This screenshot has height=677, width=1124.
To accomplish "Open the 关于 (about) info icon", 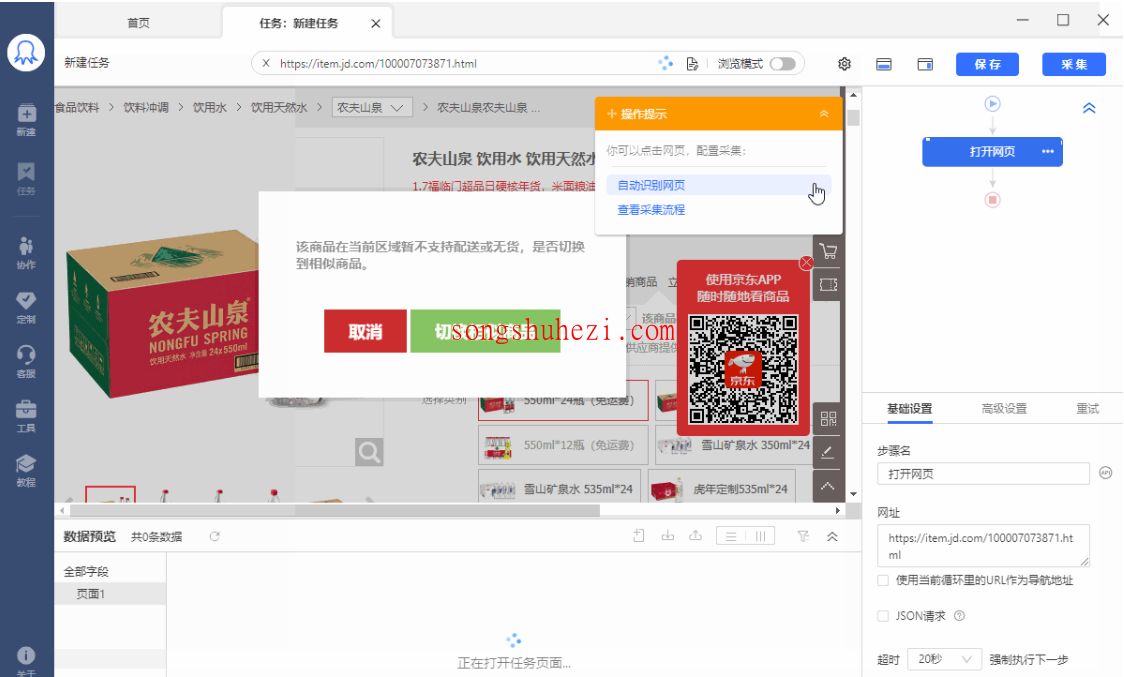I will [x=26, y=660].
